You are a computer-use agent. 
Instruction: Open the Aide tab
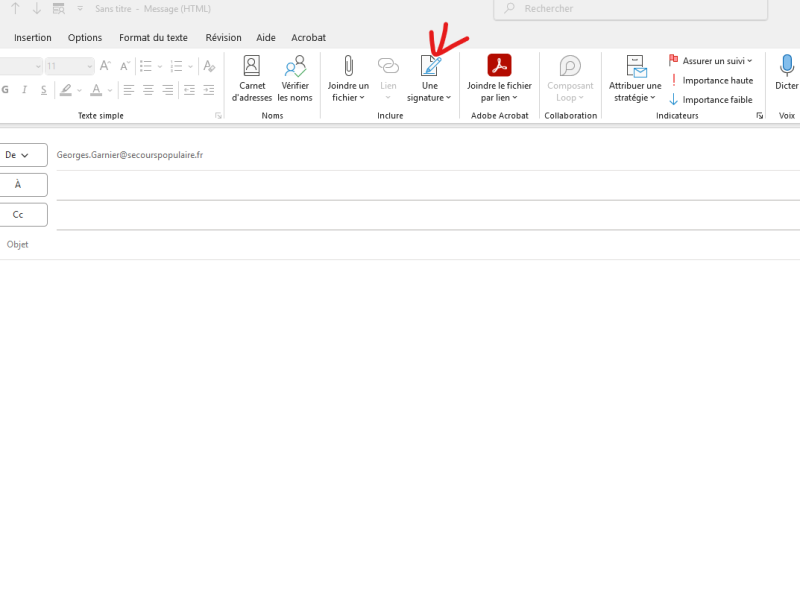pyautogui.click(x=266, y=38)
